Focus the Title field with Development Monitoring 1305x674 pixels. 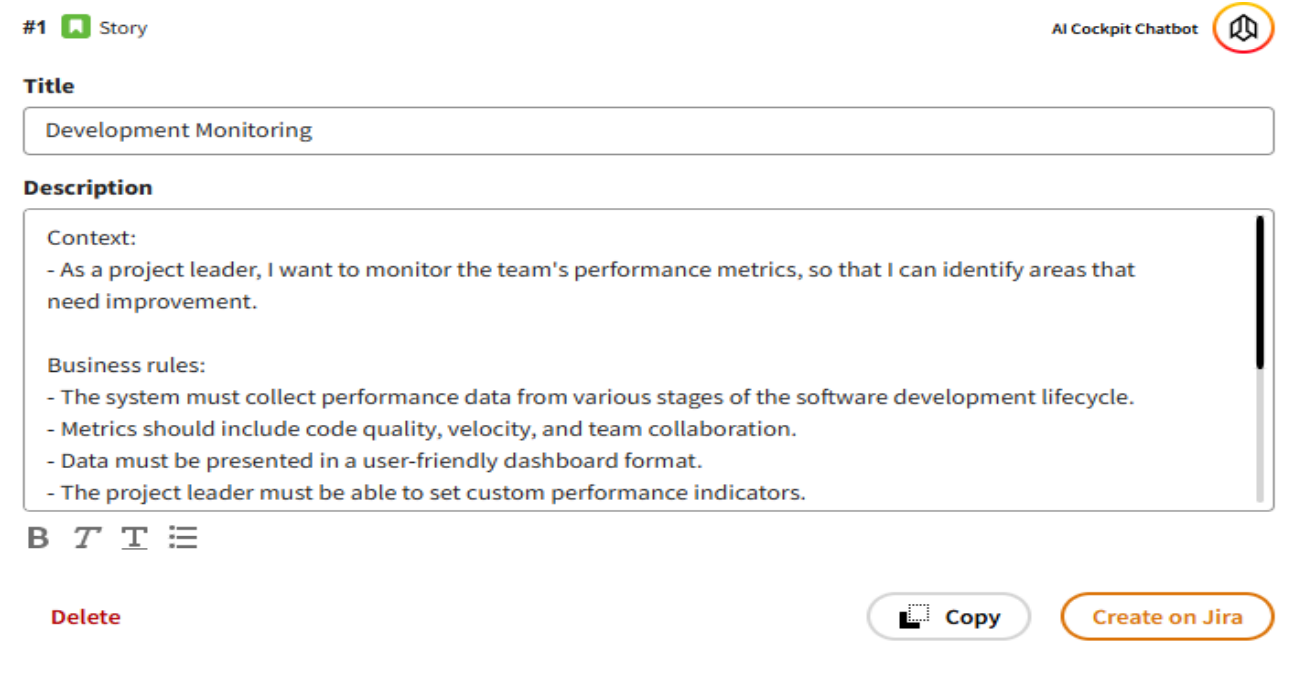coord(648,131)
